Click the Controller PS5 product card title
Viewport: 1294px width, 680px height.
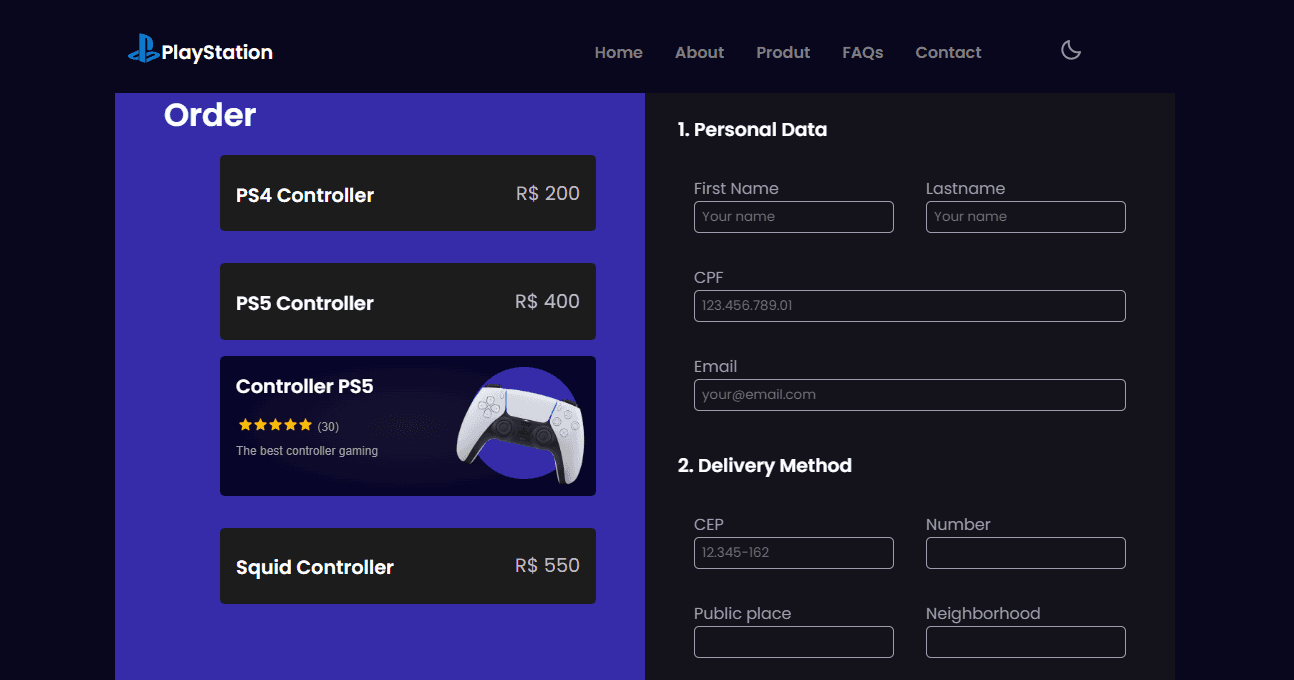304,386
